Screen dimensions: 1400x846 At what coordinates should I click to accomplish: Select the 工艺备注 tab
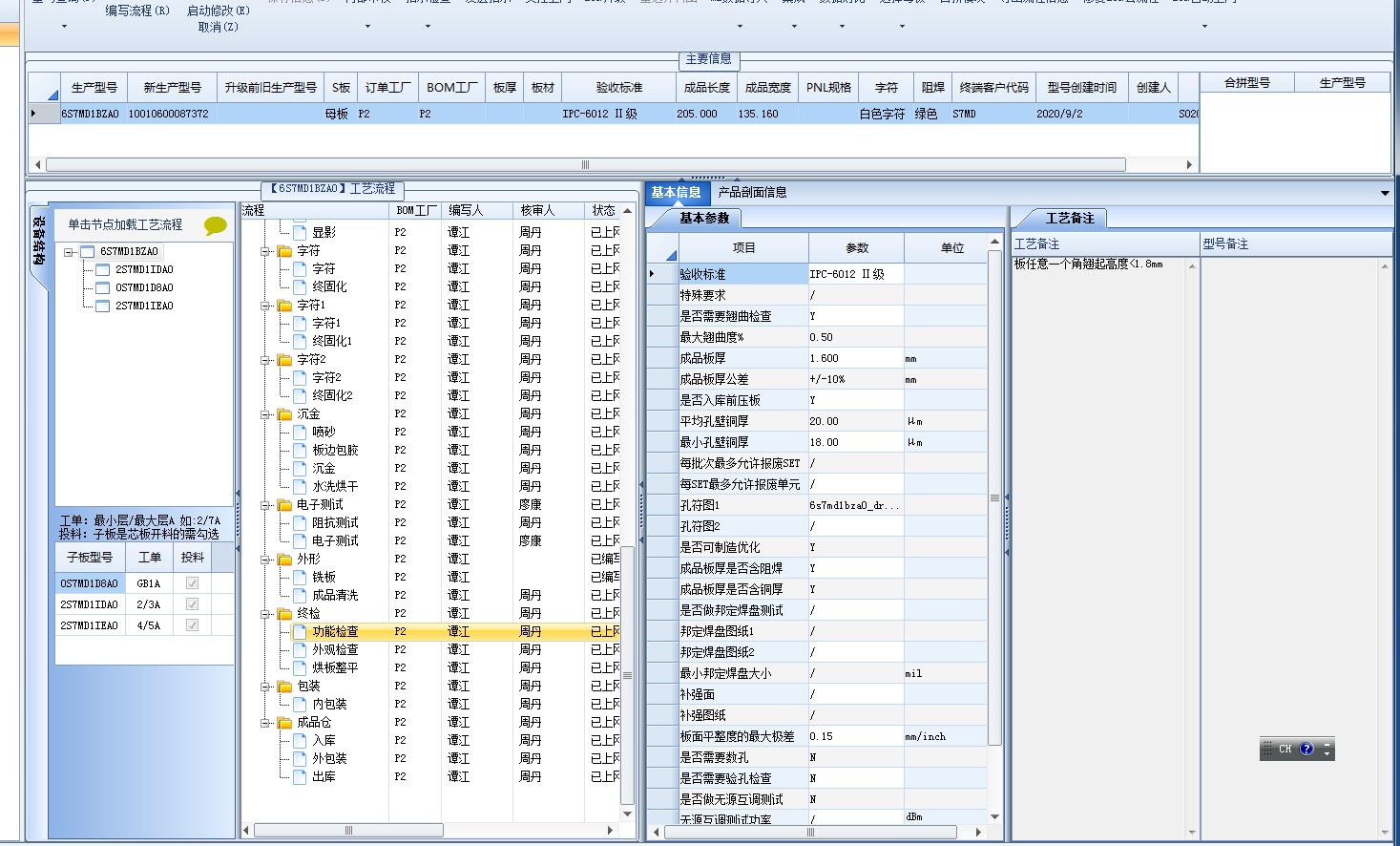(1069, 219)
